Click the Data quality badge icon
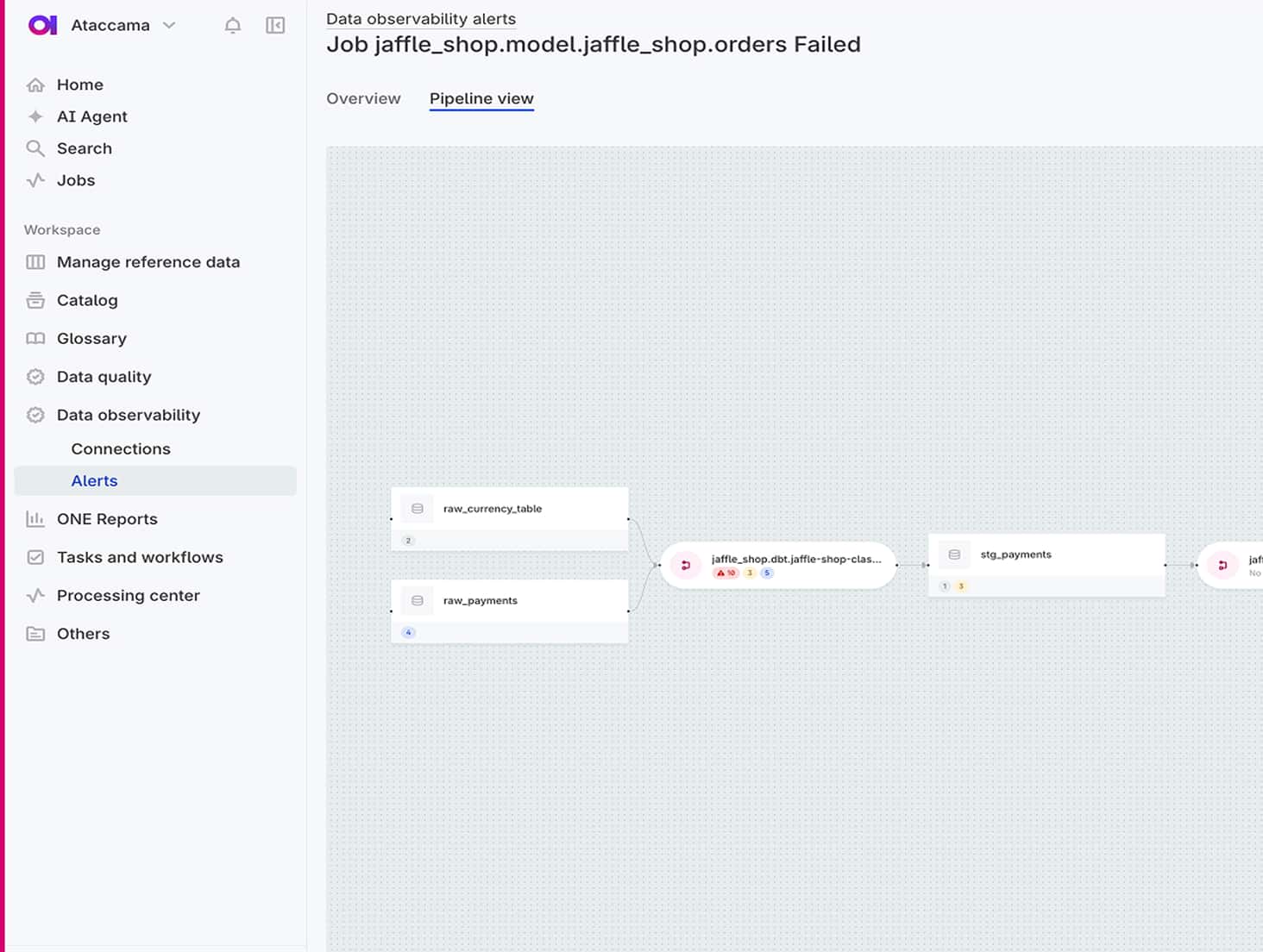1263x952 pixels. [35, 376]
